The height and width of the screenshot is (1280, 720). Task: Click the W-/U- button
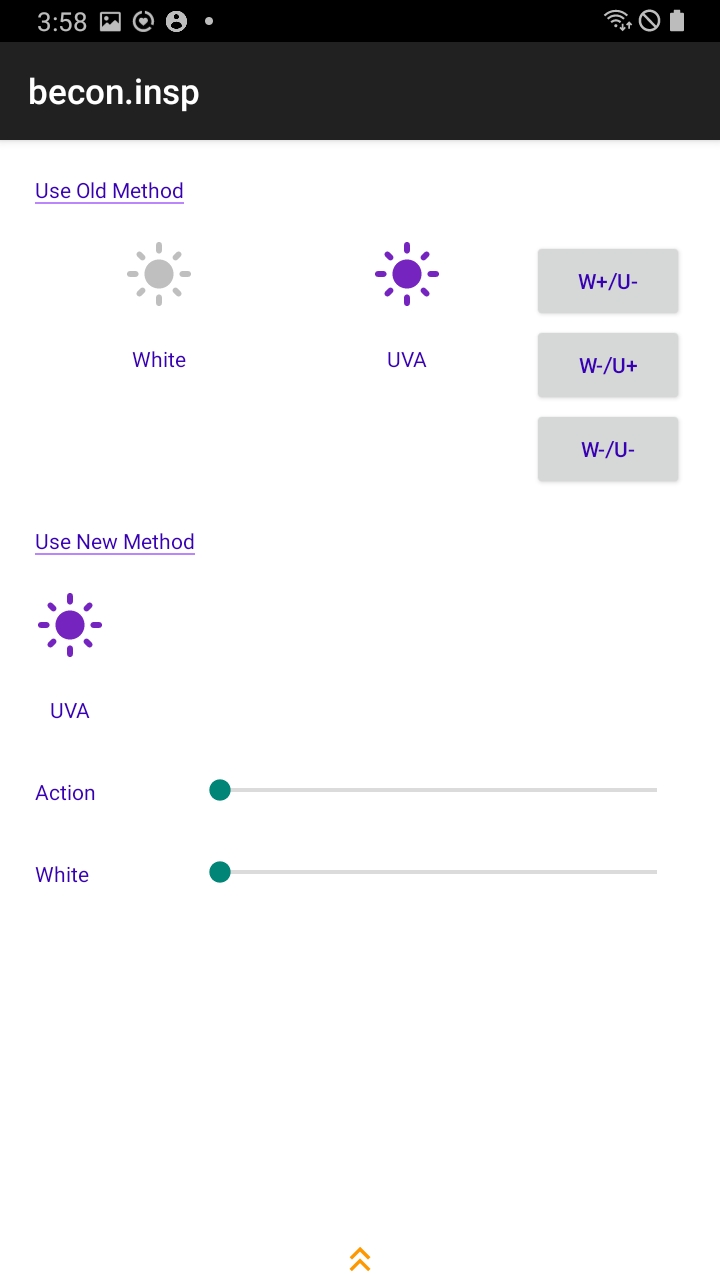tap(608, 449)
